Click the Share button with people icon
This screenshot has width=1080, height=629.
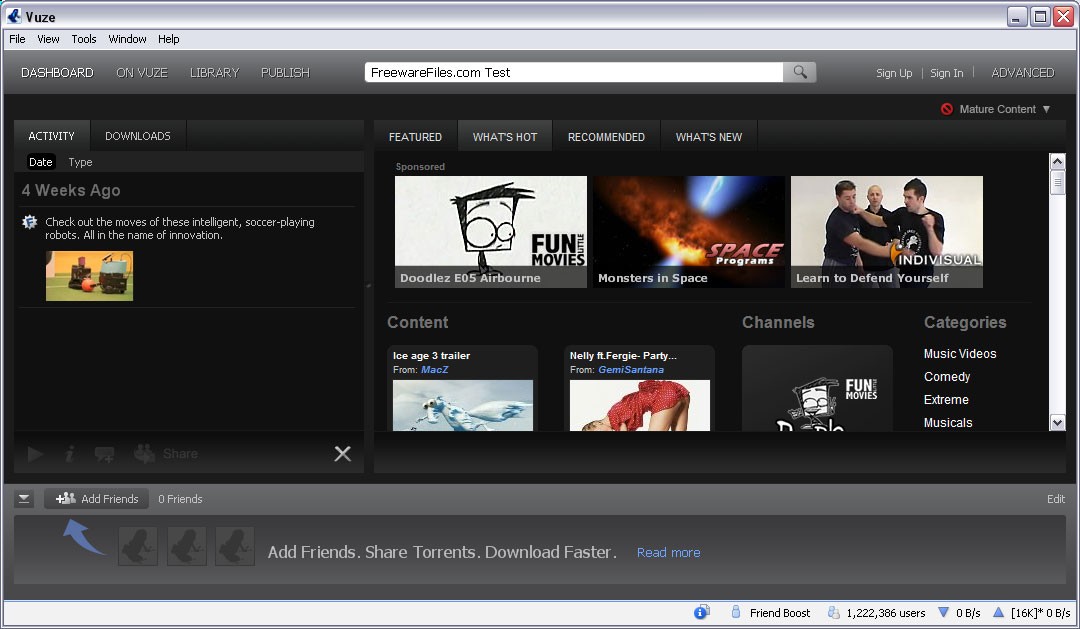pyautogui.click(x=166, y=453)
